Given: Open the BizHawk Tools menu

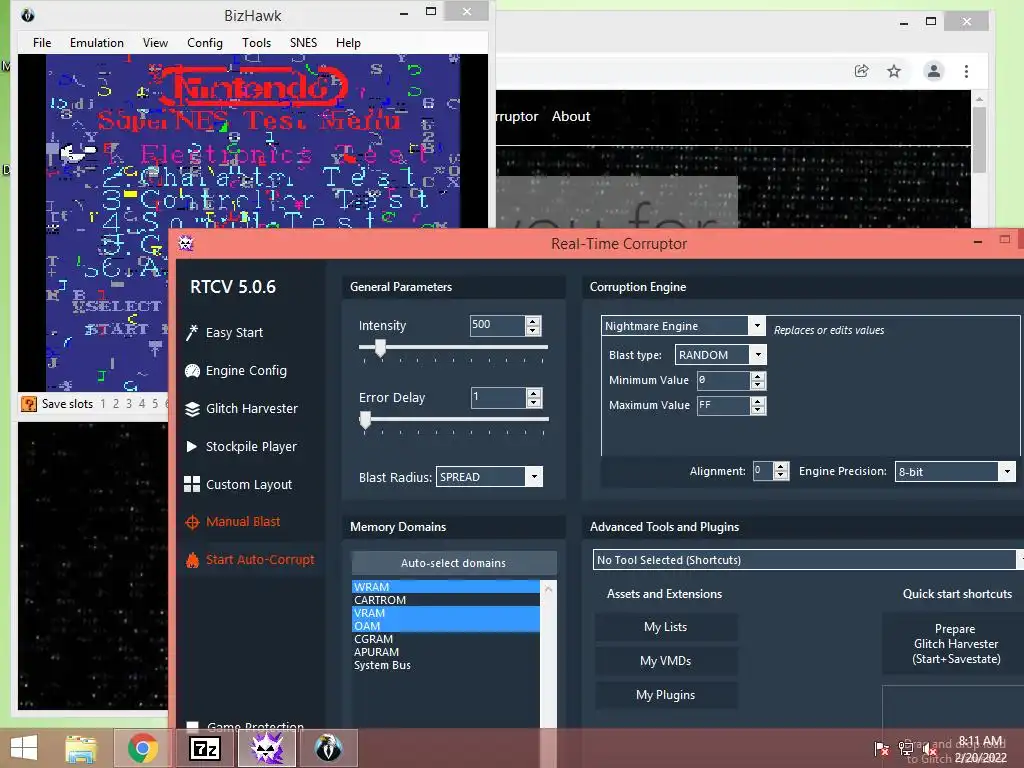Looking at the screenshot, I should [256, 42].
